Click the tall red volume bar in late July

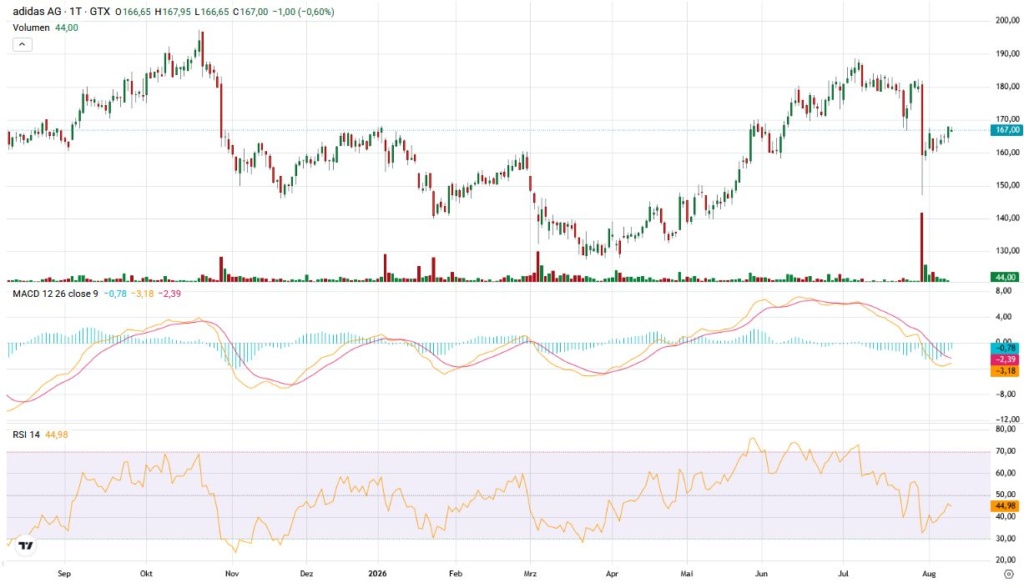[922, 247]
